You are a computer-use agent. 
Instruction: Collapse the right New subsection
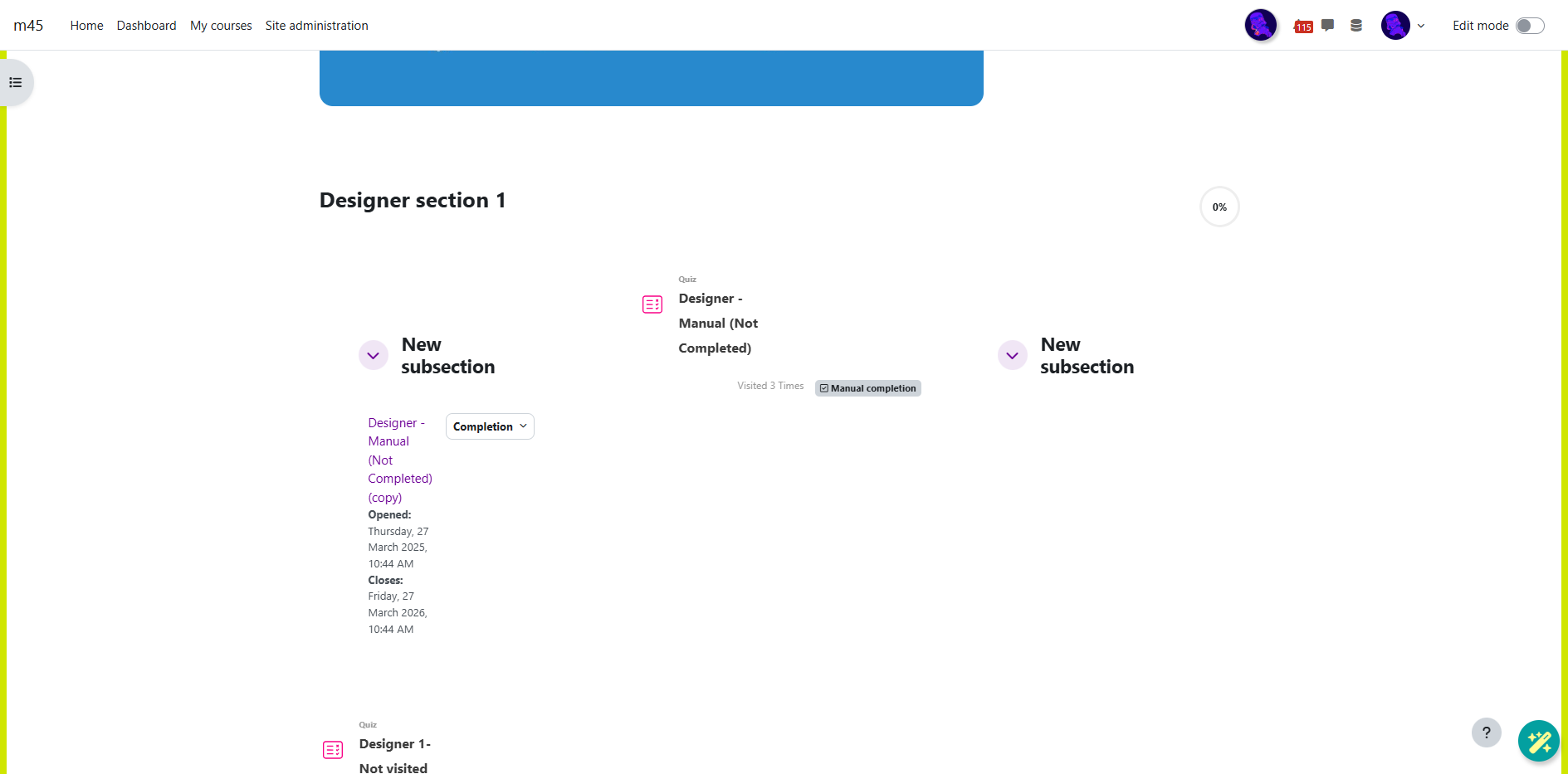(1012, 355)
